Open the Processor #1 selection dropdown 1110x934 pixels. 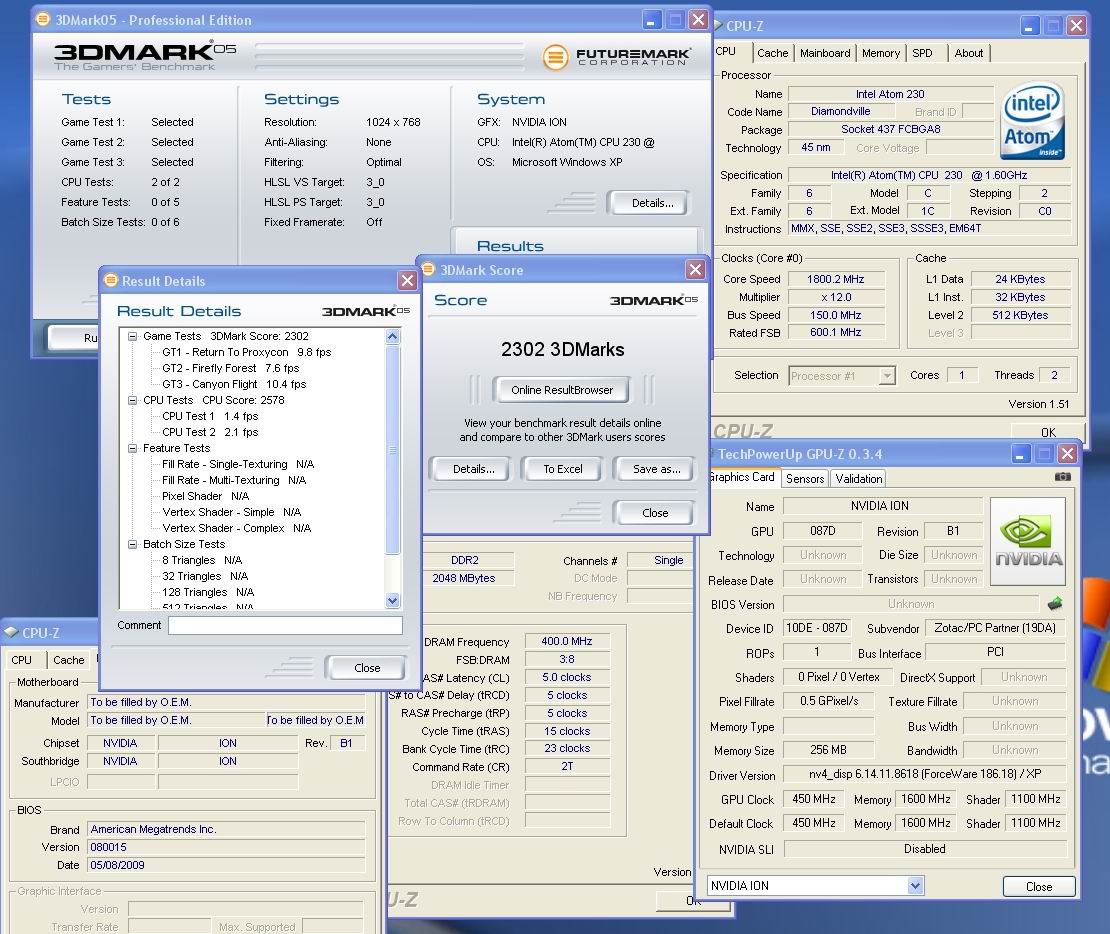887,375
